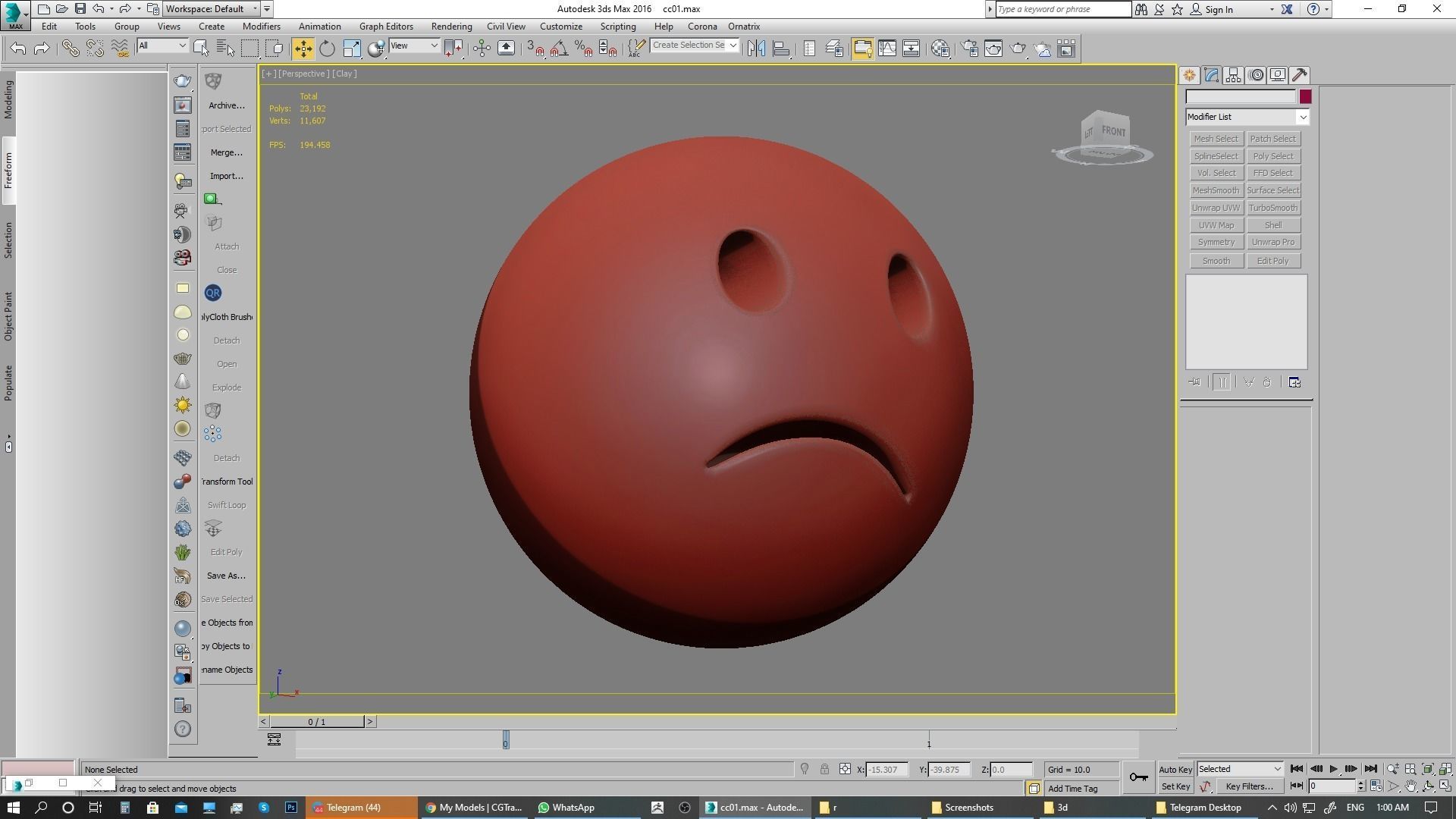Click the viewport [+] menu label
This screenshot has height=819, width=1456.
[x=268, y=74]
